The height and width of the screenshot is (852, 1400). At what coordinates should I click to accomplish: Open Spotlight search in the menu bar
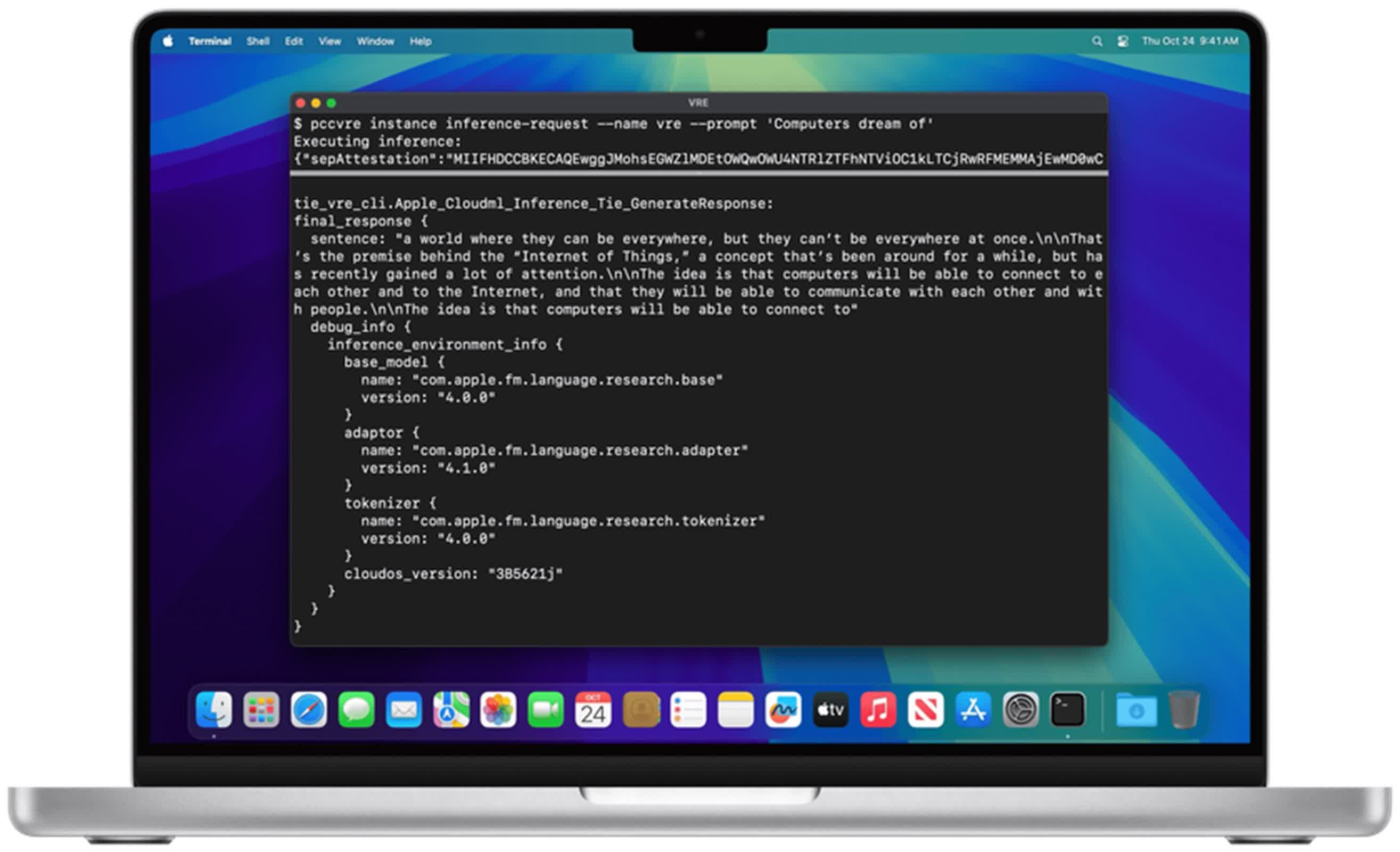(1097, 42)
